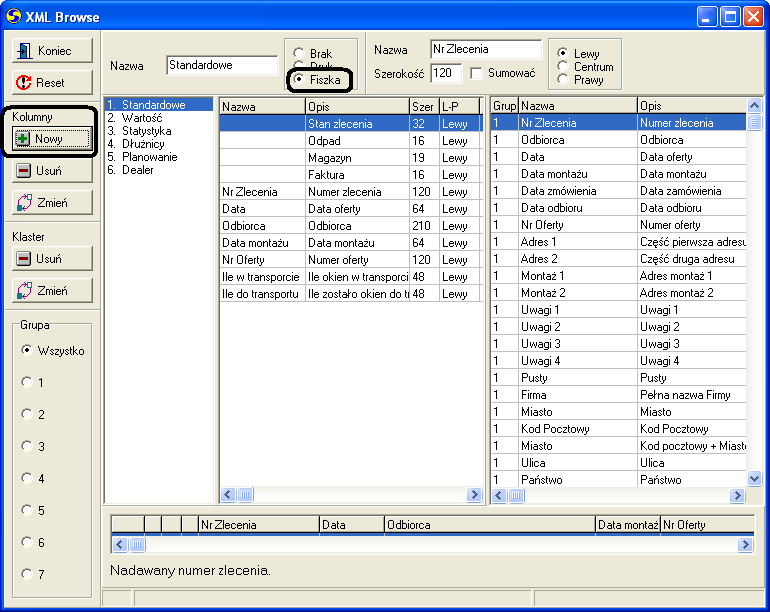
Task: Click middle table horizontal scroll left arrow
Action: tap(228, 495)
